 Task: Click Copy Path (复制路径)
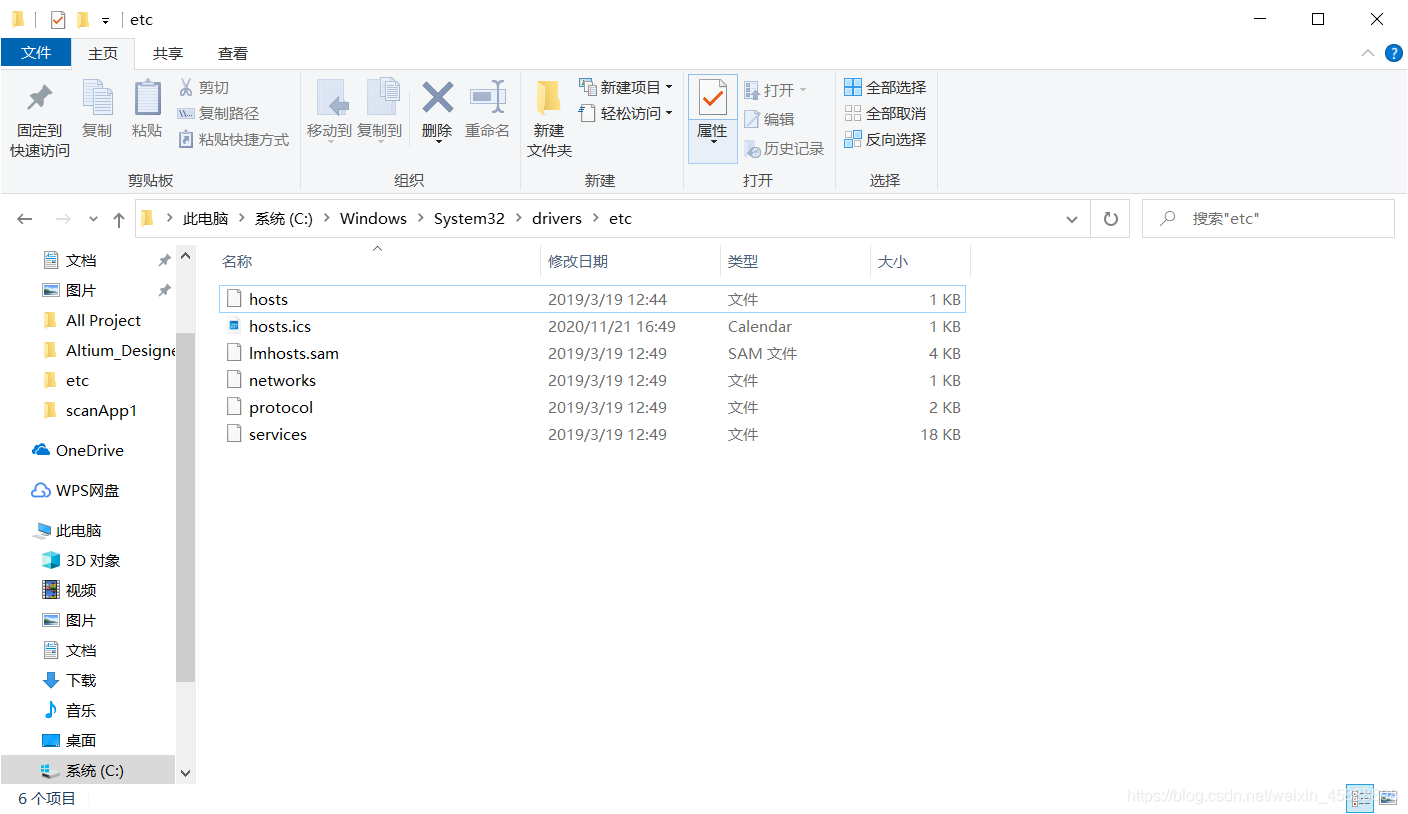[x=218, y=114]
